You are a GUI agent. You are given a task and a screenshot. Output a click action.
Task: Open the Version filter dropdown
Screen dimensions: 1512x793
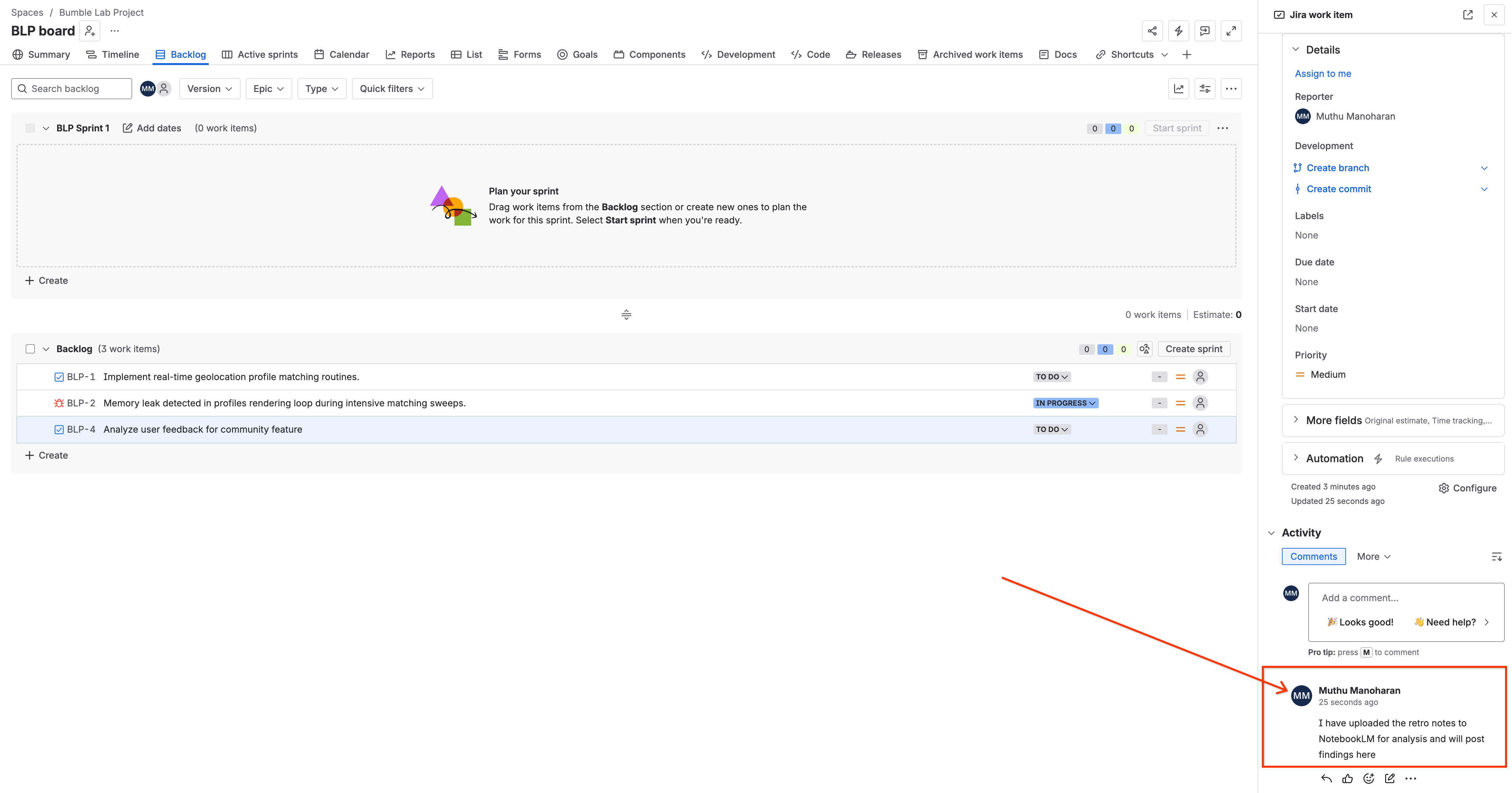210,89
